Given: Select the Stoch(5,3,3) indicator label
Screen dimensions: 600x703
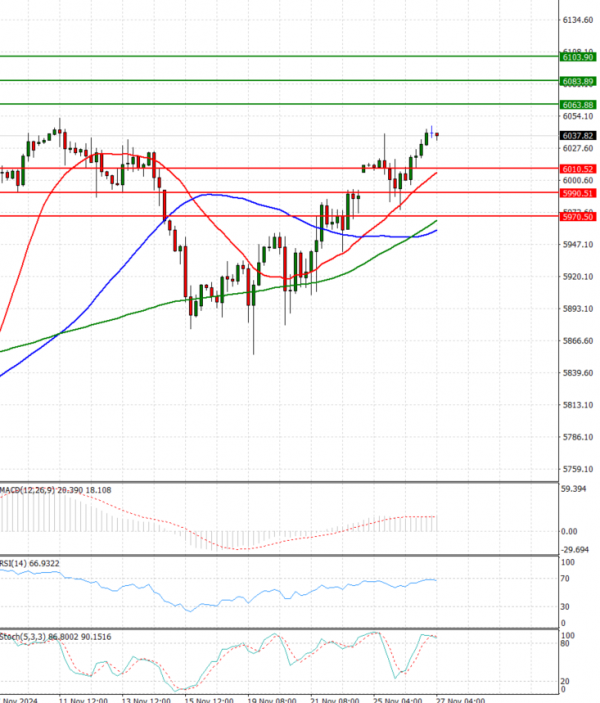Looking at the screenshot, I should (x=56, y=637).
